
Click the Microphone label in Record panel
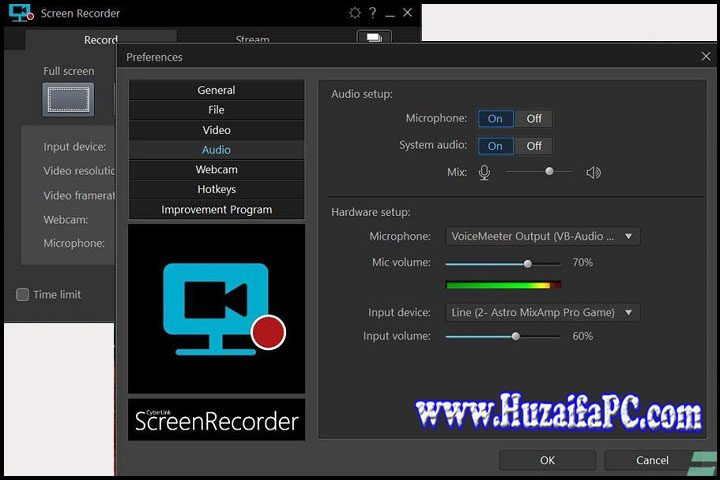pos(74,243)
